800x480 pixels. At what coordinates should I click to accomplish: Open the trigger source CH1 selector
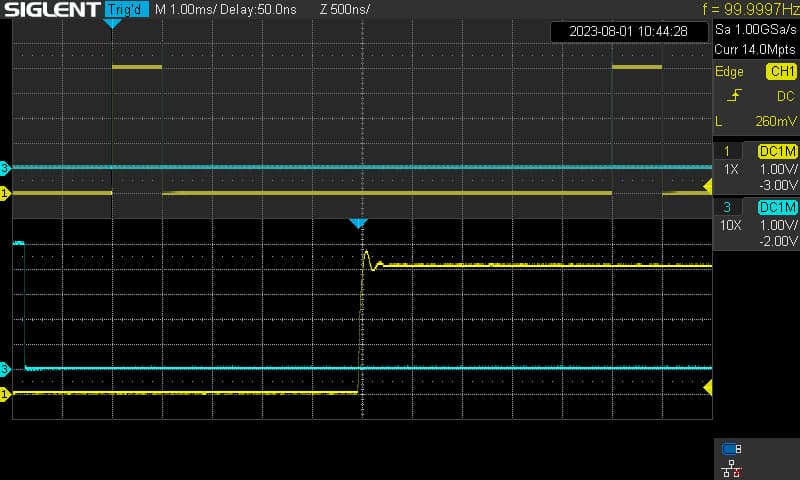click(x=782, y=71)
